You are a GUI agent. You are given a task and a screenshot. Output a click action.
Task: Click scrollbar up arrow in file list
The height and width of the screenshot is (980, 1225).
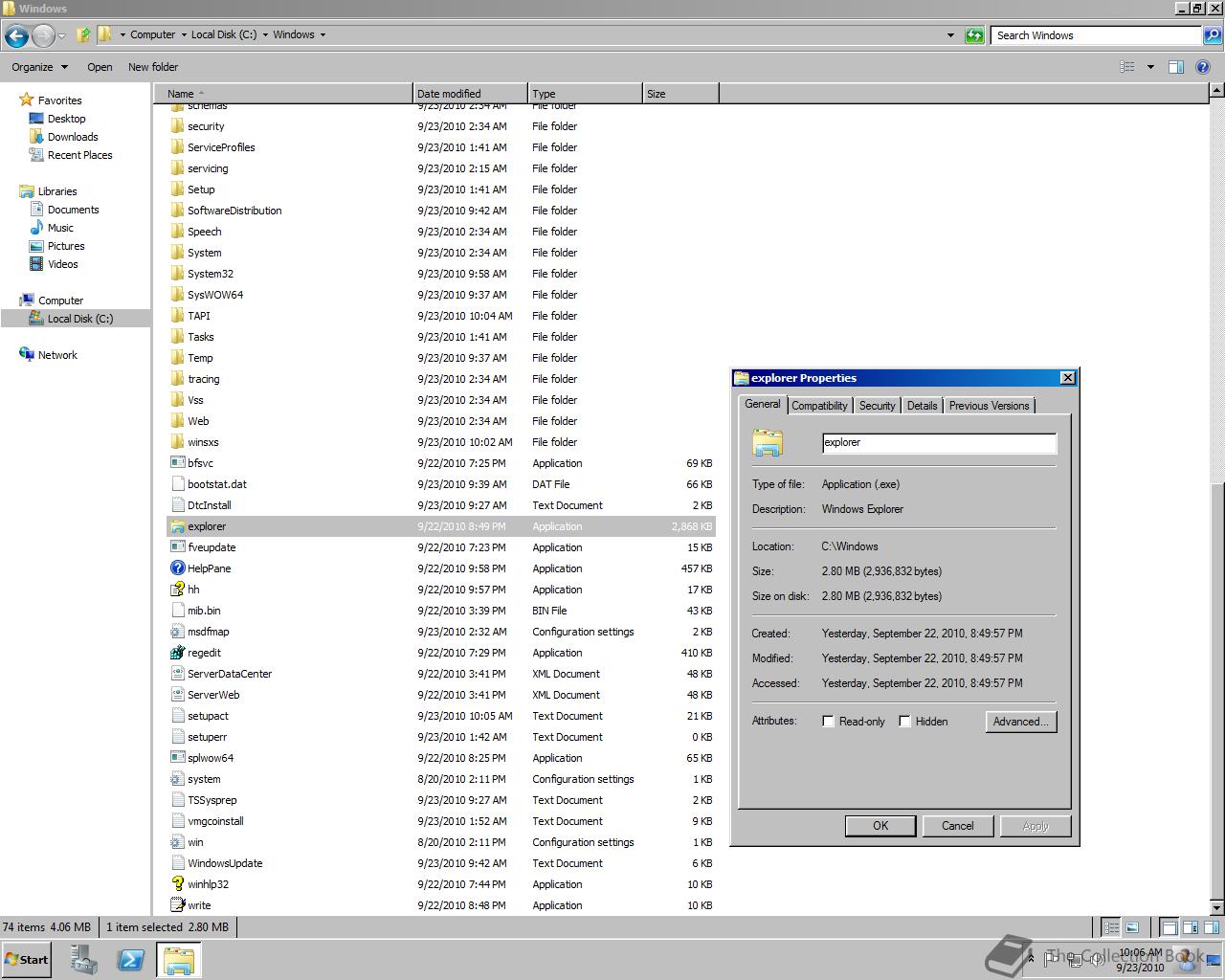tap(1216, 90)
